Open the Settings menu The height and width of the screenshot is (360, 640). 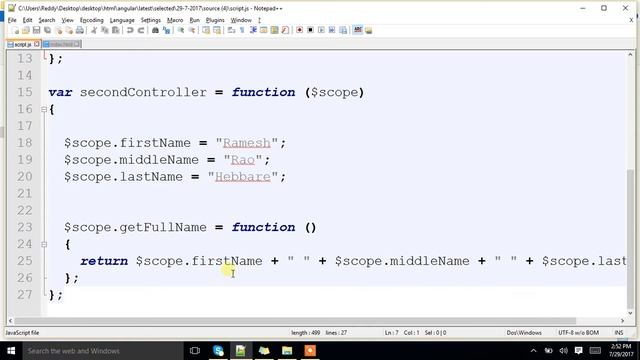click(151, 20)
